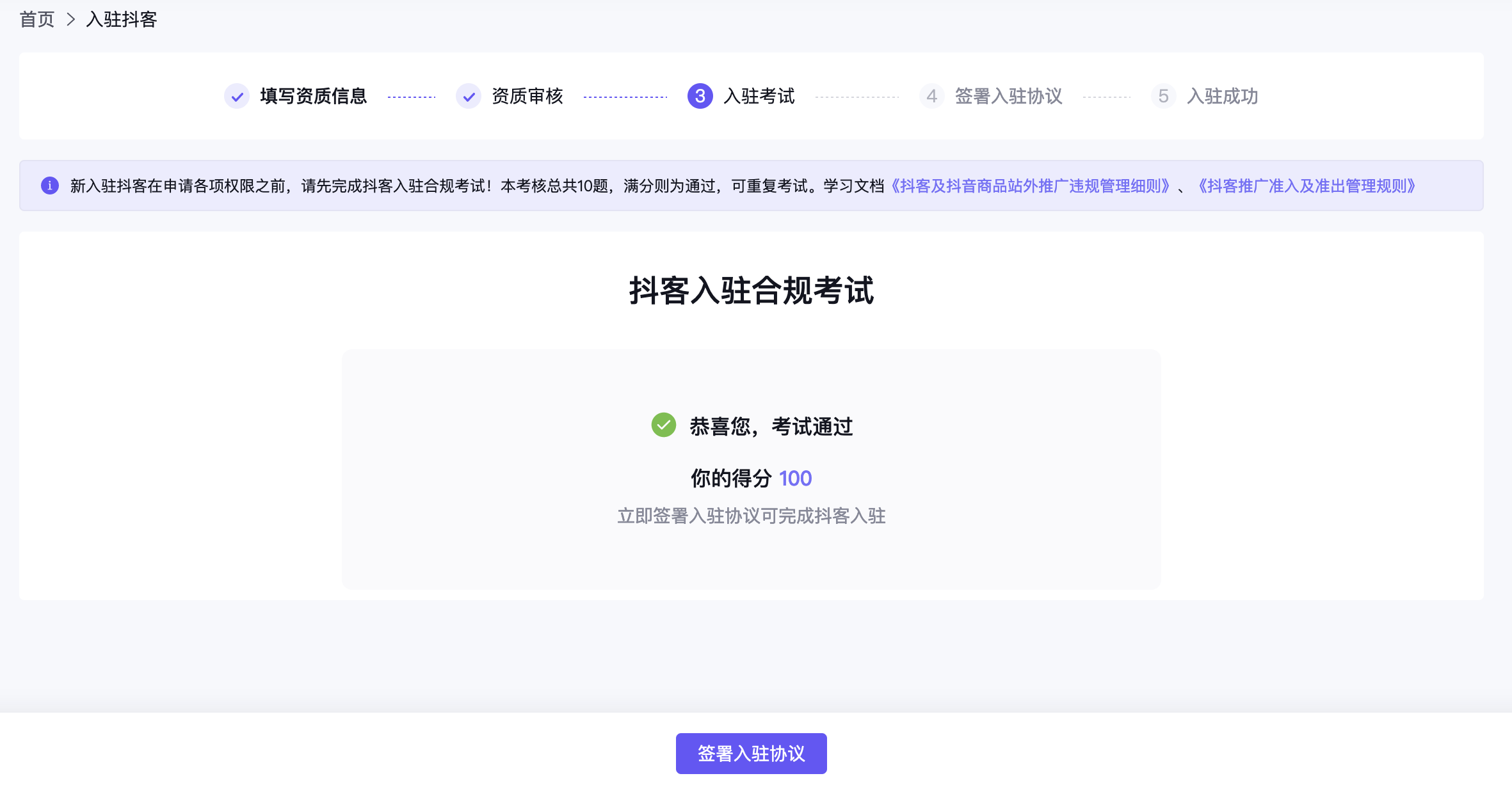Click the 首页 breadcrumb link
Screen dimensions: 1512x792
coord(37,19)
